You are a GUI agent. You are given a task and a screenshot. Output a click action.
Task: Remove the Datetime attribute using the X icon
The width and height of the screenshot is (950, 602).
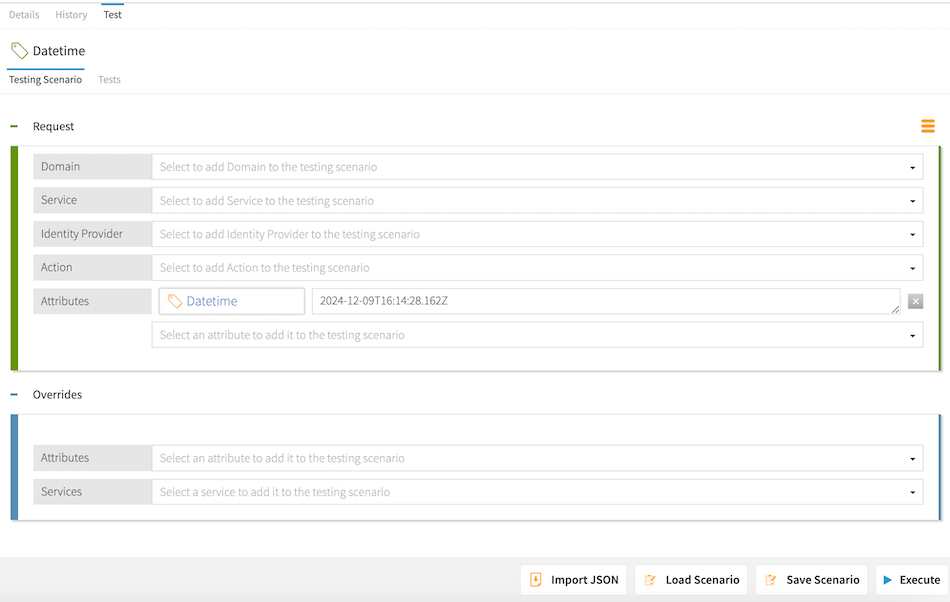[x=915, y=300]
